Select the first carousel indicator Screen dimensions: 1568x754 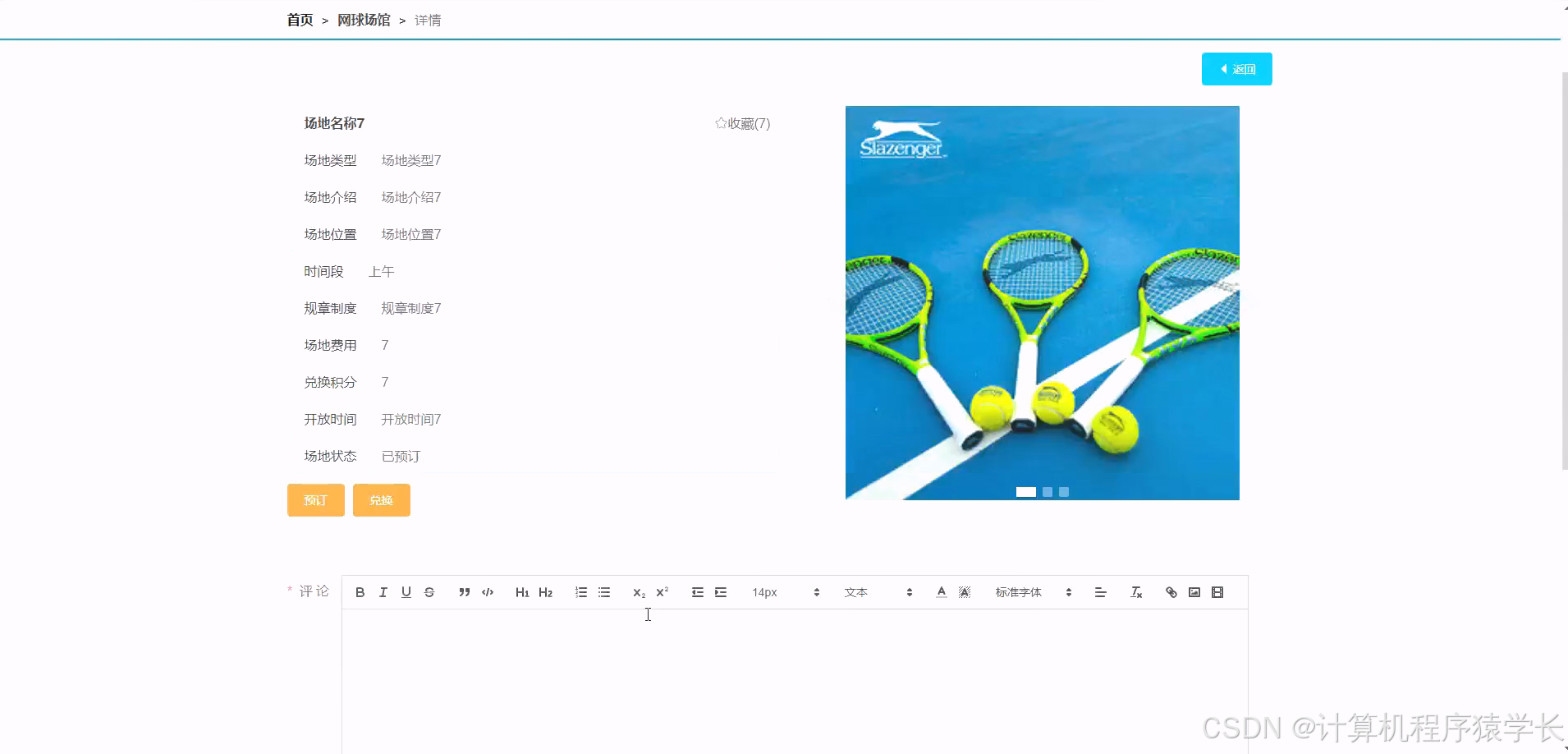1026,492
